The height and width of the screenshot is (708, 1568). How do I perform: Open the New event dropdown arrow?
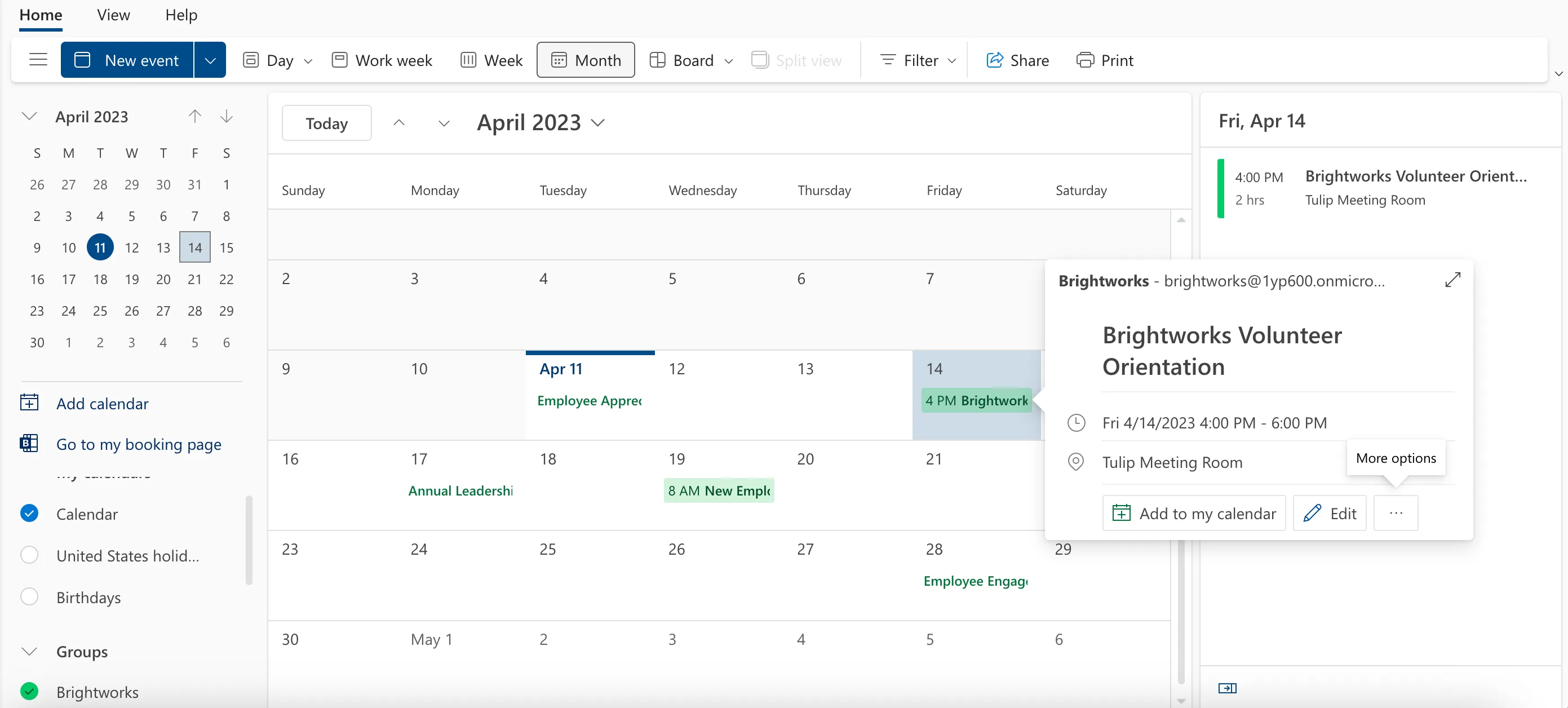pos(210,60)
